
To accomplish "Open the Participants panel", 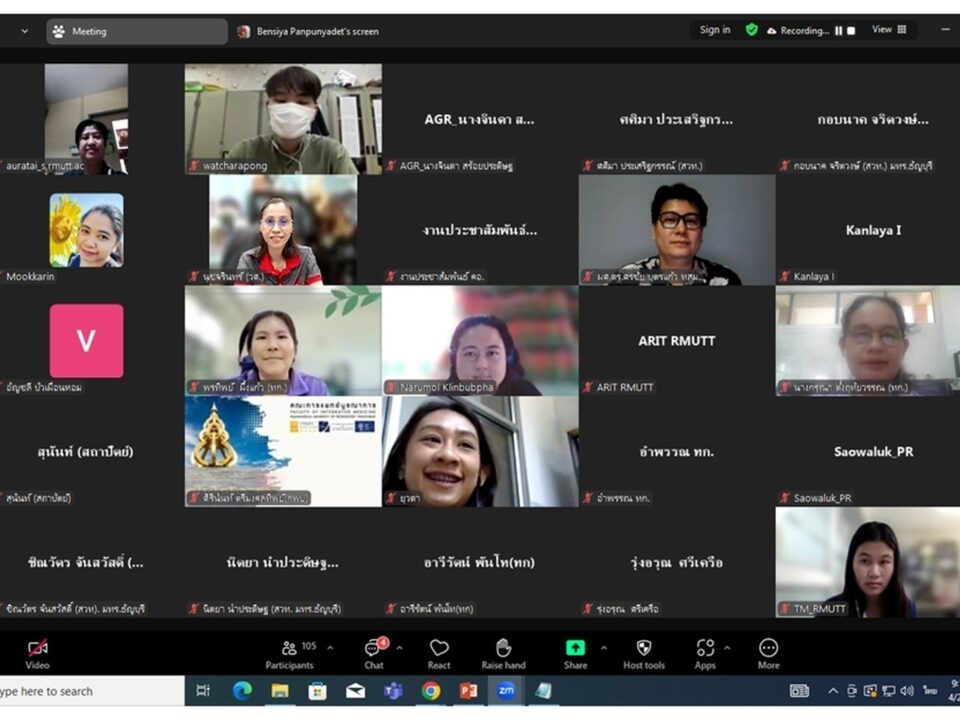I will coord(290,654).
